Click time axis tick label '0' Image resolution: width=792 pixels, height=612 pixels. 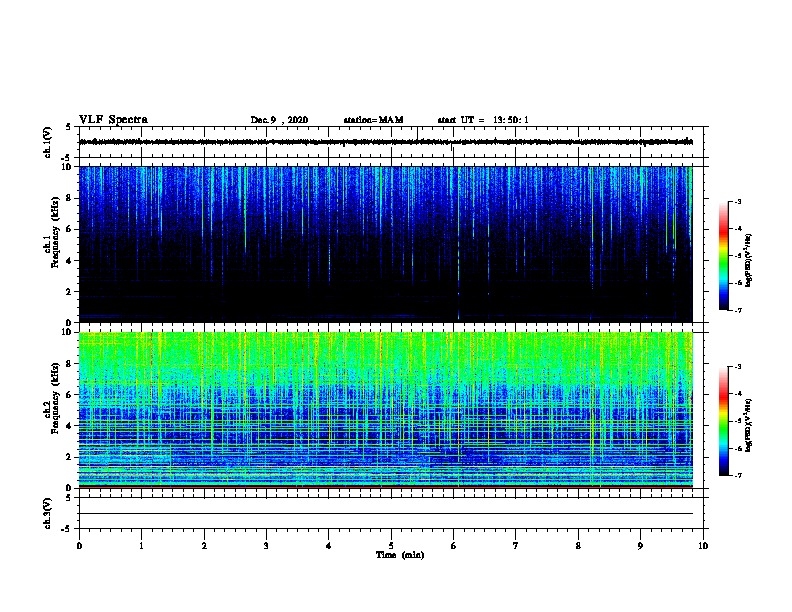(x=79, y=546)
